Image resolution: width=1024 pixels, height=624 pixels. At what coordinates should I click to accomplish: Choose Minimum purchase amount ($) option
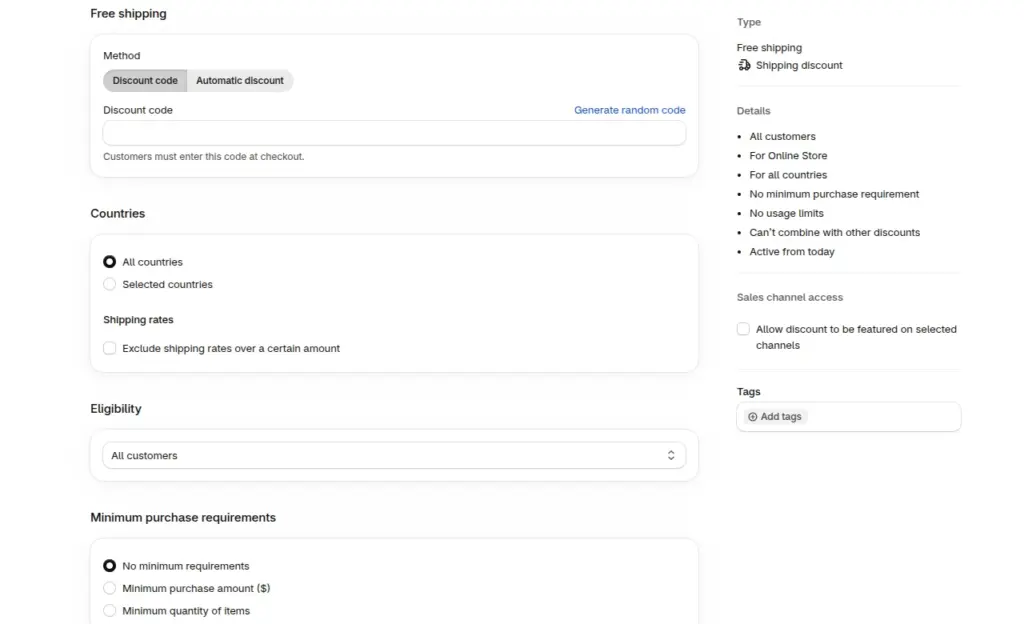pyautogui.click(x=110, y=589)
